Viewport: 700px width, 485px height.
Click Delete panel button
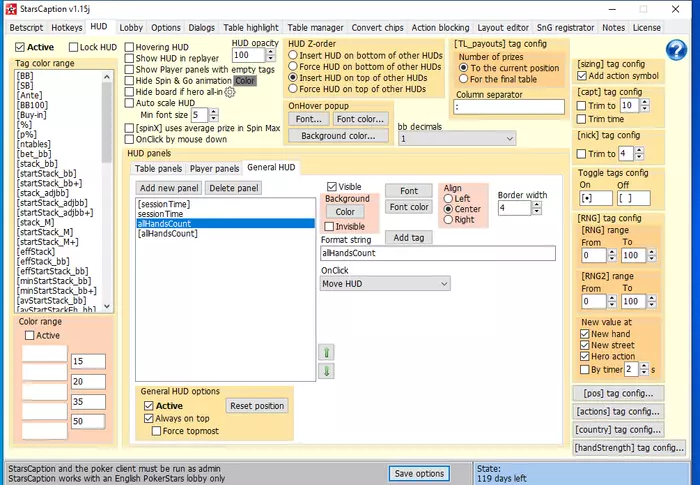click(x=233, y=188)
